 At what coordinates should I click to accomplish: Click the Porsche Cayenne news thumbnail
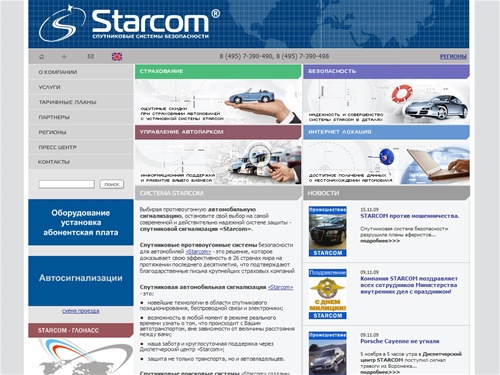point(327,353)
